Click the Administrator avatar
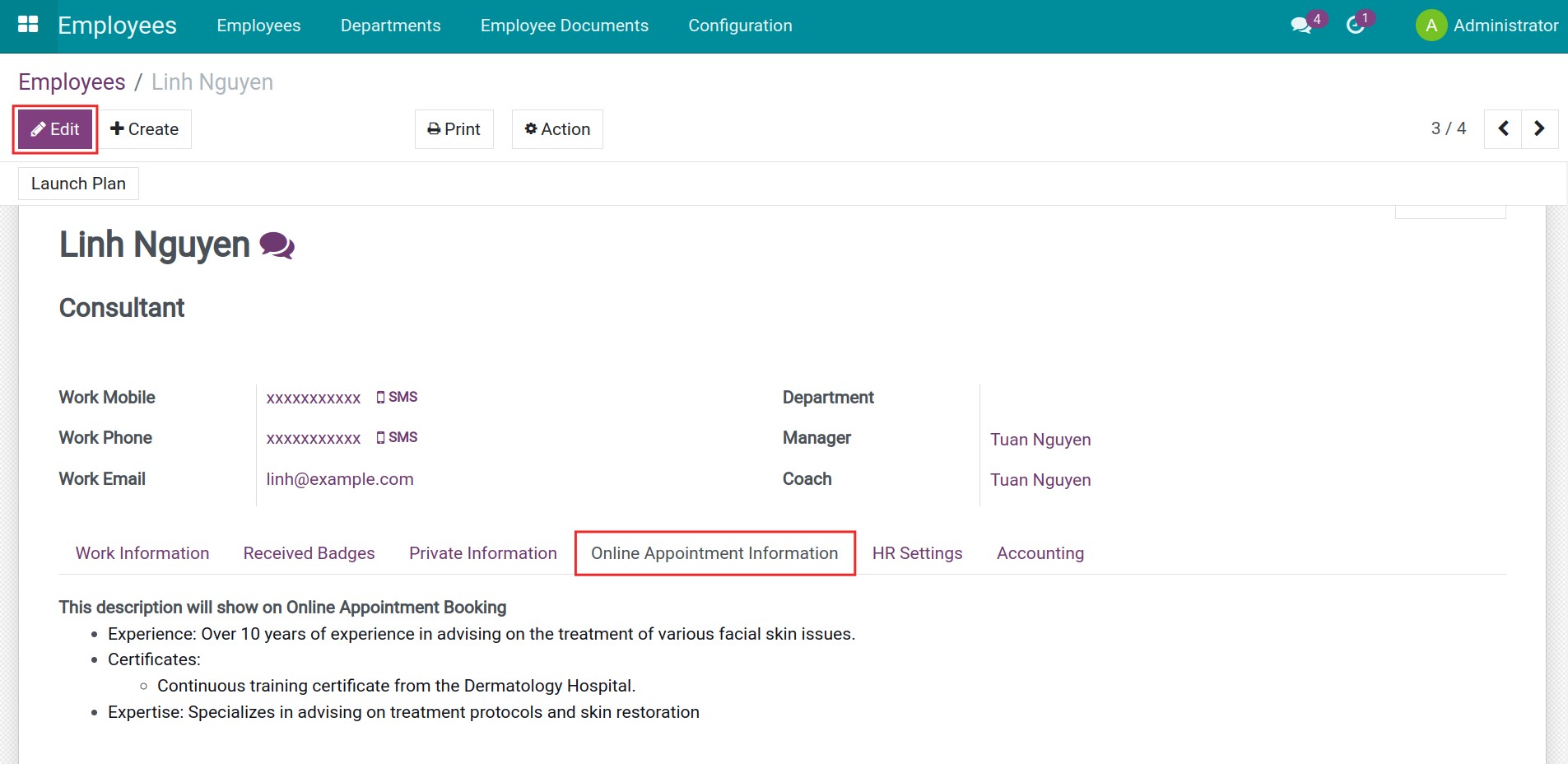The height and width of the screenshot is (764, 1568). (x=1430, y=25)
